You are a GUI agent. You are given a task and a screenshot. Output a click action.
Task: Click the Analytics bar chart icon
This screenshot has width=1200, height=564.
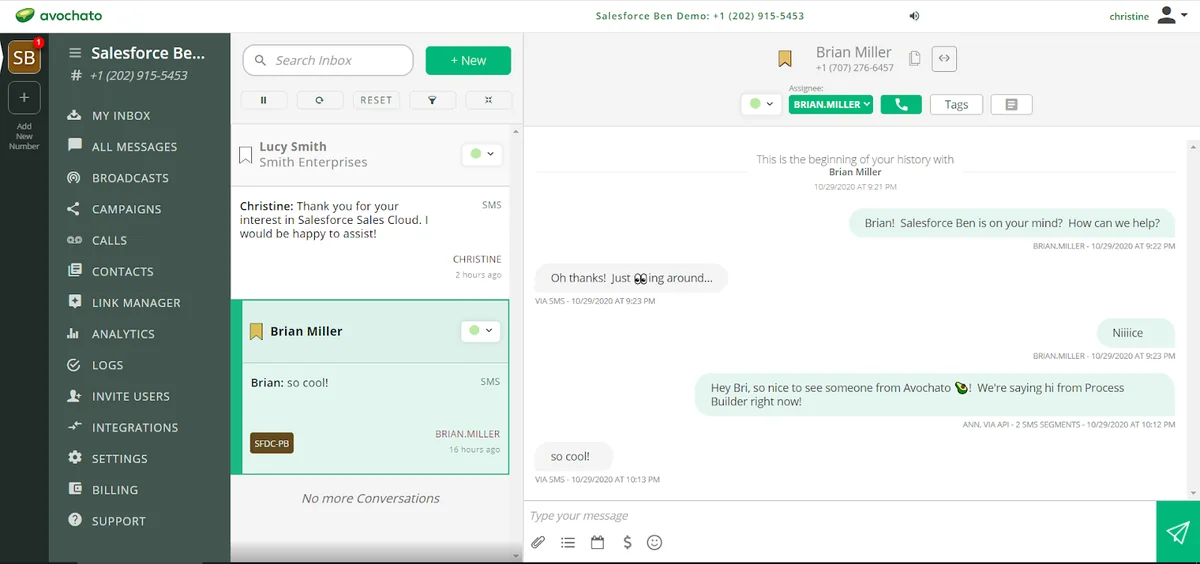click(x=74, y=333)
